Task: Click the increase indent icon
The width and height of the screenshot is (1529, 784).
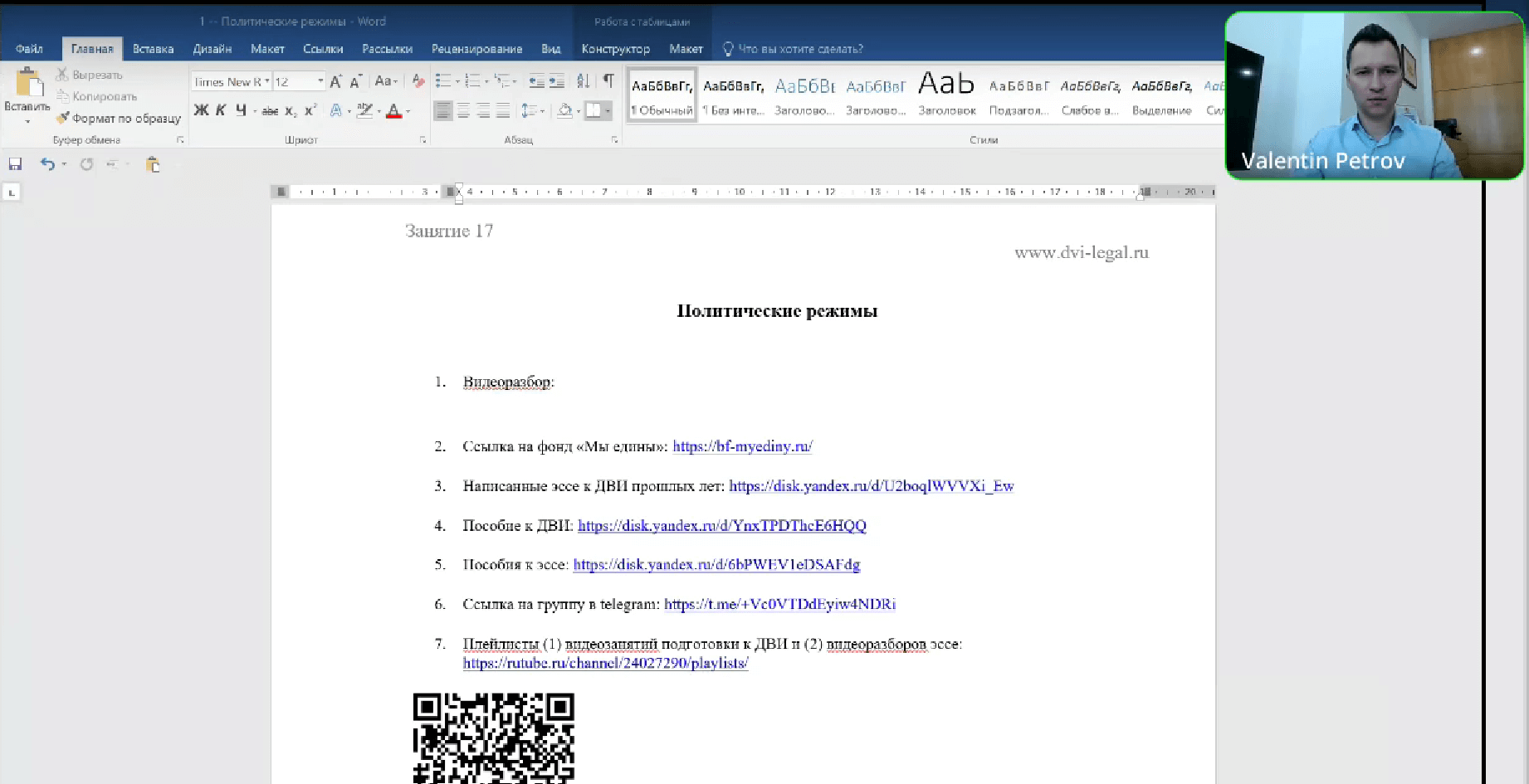Action: 557,81
